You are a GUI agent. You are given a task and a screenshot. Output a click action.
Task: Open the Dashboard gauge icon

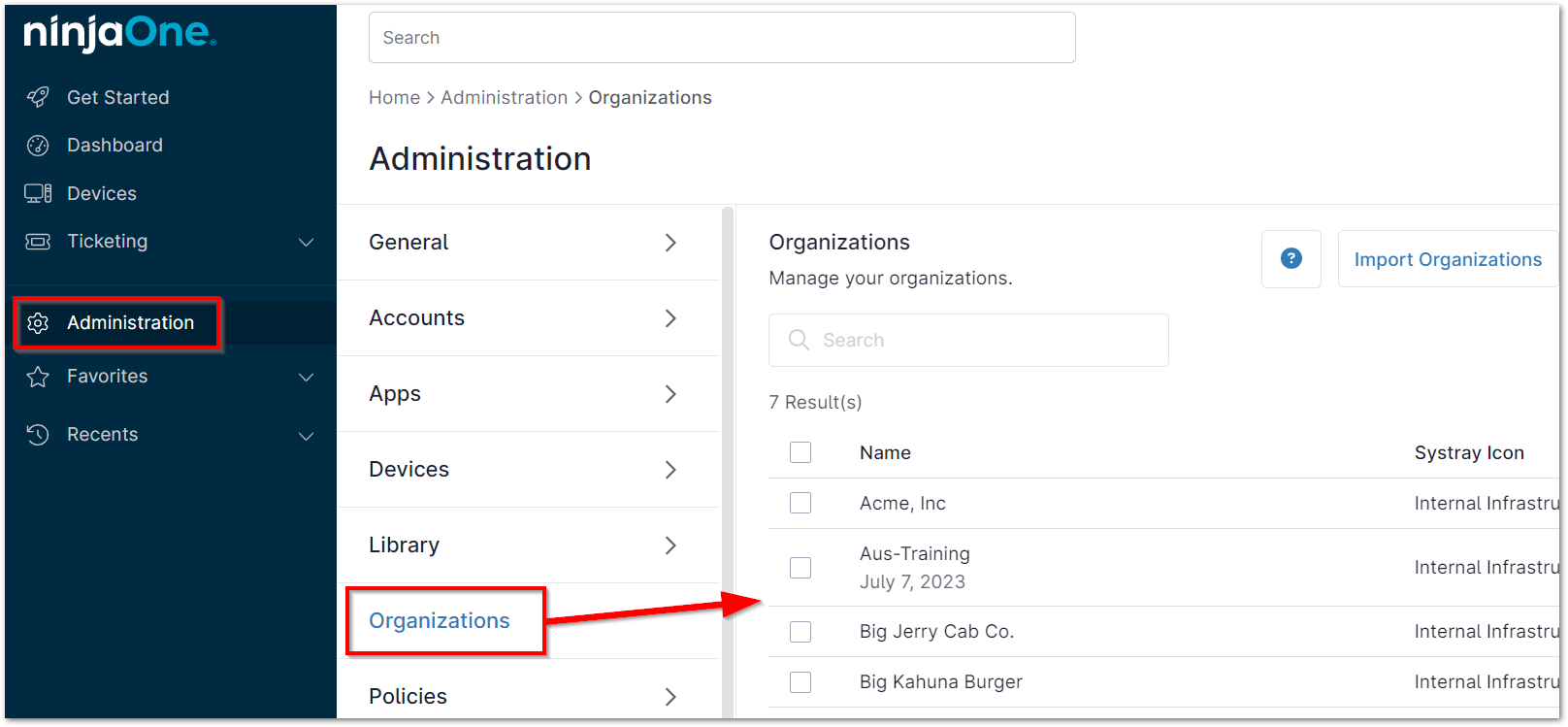pyautogui.click(x=37, y=145)
